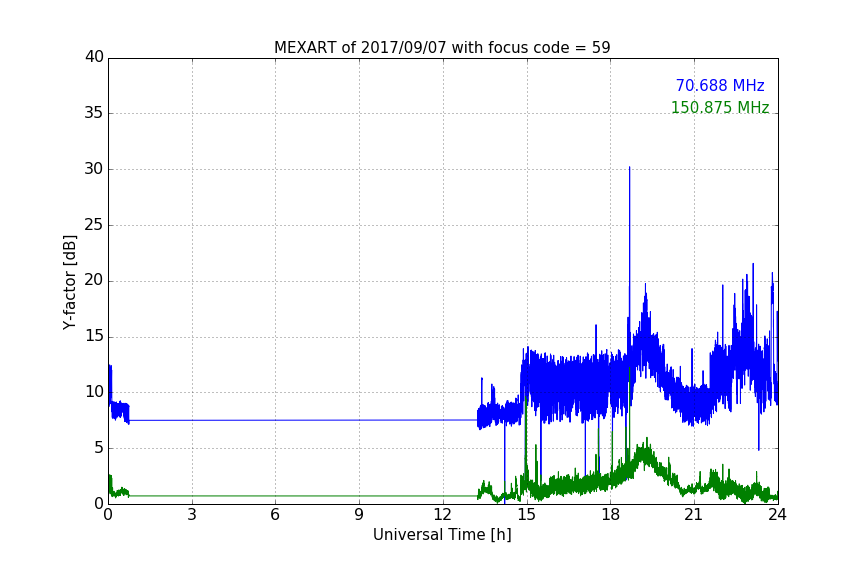864x576 pixels.
Task: Click the y-axis tick label 10
Action: [94, 392]
